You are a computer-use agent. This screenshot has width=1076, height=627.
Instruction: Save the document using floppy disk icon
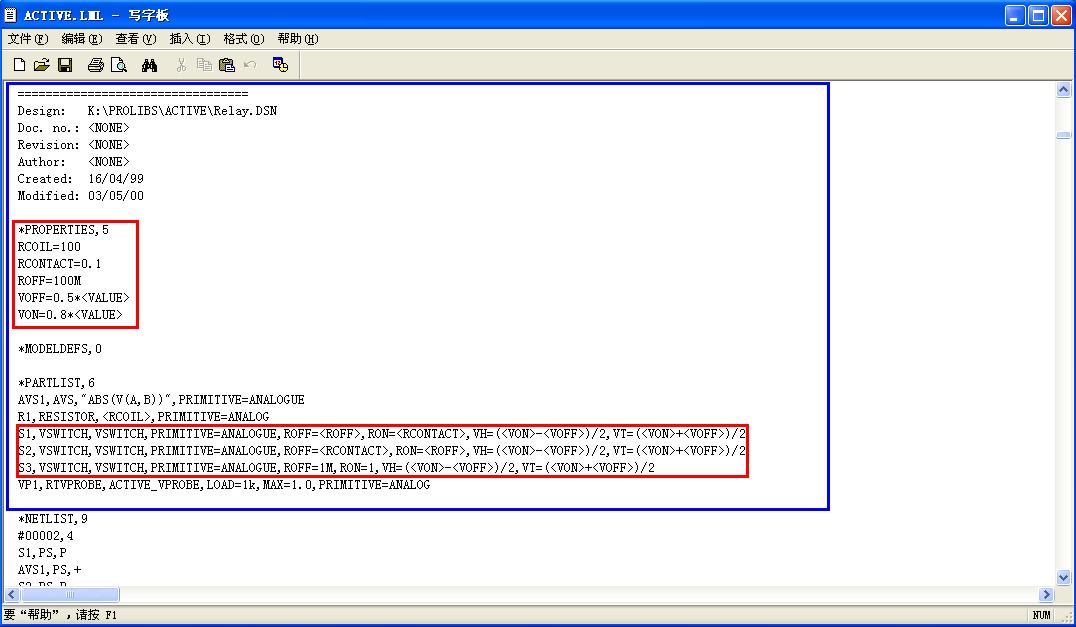coord(64,65)
